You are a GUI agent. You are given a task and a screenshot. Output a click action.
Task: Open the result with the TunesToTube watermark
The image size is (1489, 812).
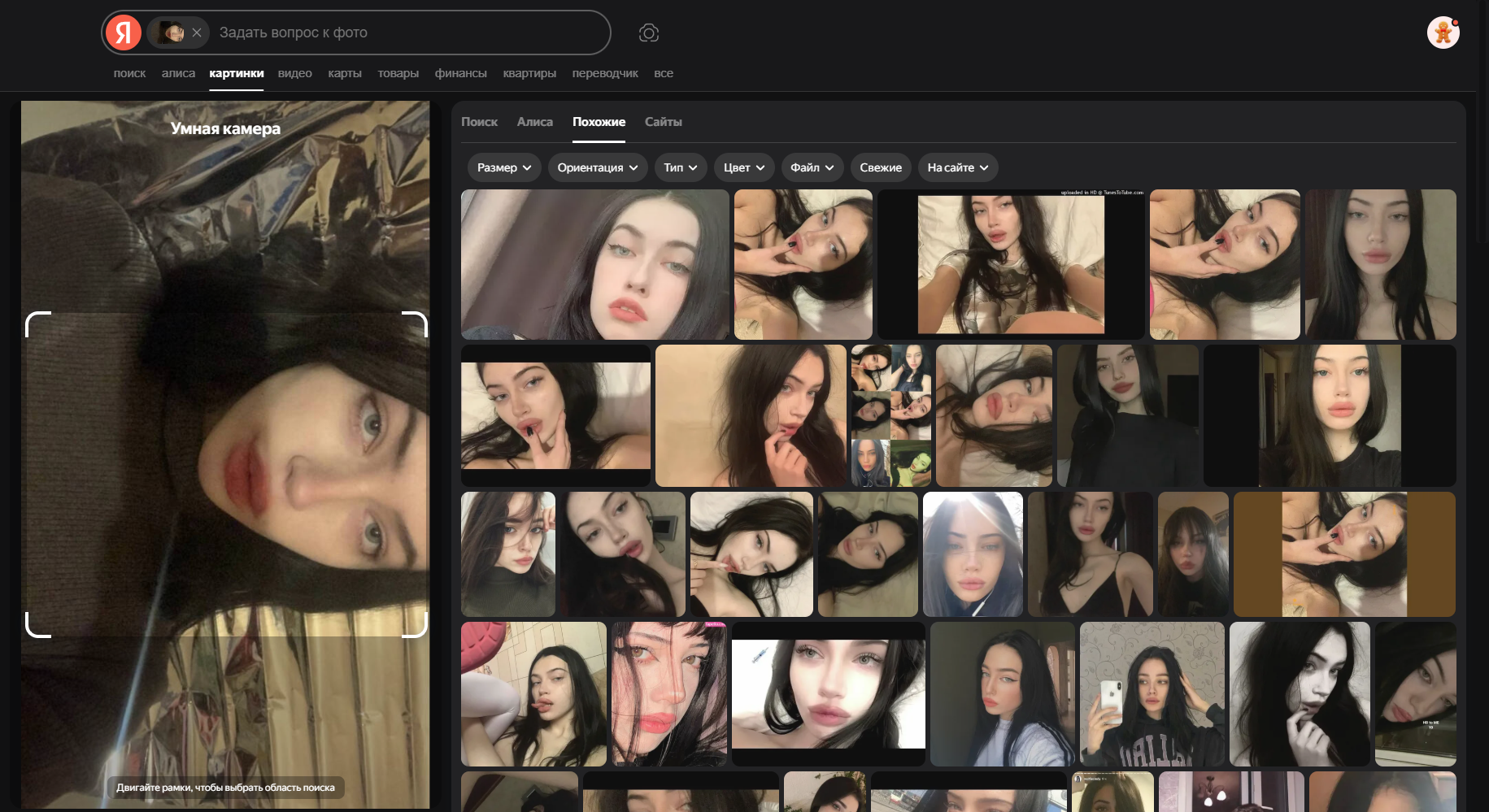click(1011, 264)
